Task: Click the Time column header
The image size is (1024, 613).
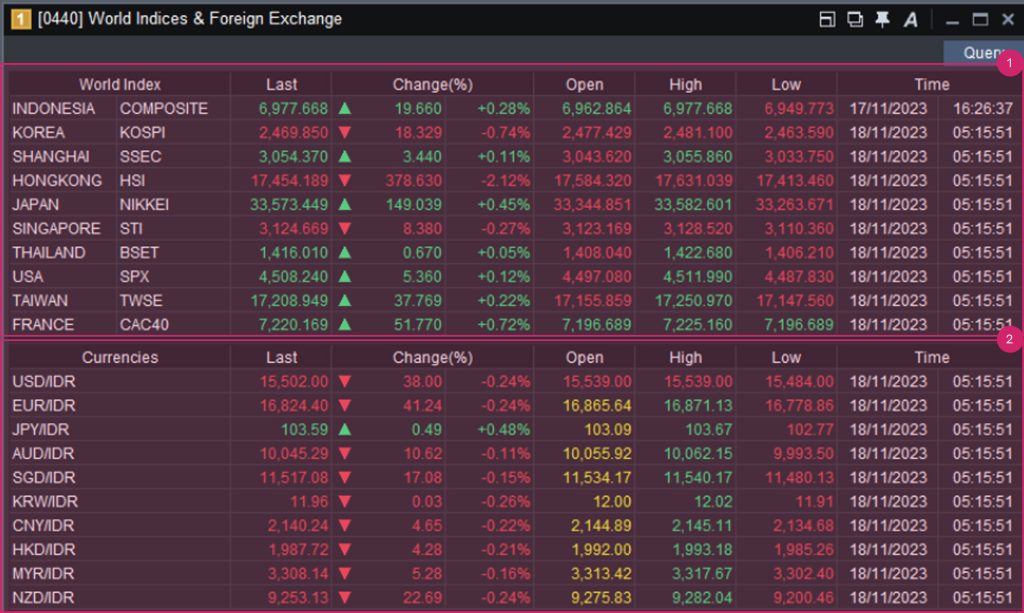Action: (931, 84)
